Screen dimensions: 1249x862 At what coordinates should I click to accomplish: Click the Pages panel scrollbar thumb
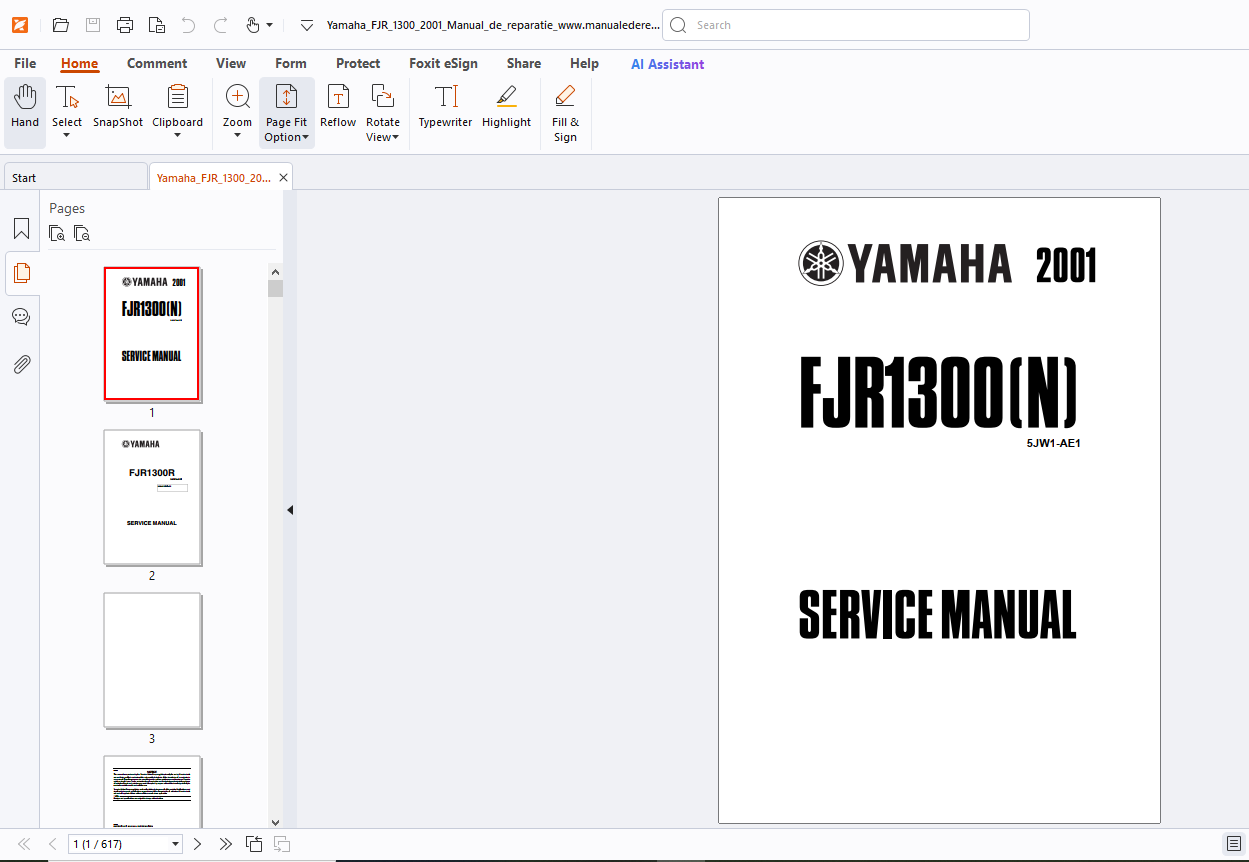[275, 289]
